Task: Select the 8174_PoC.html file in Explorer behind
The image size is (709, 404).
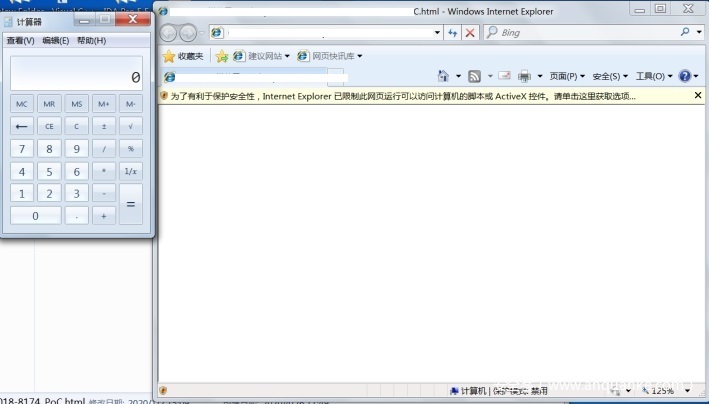Action: [x=42, y=401]
